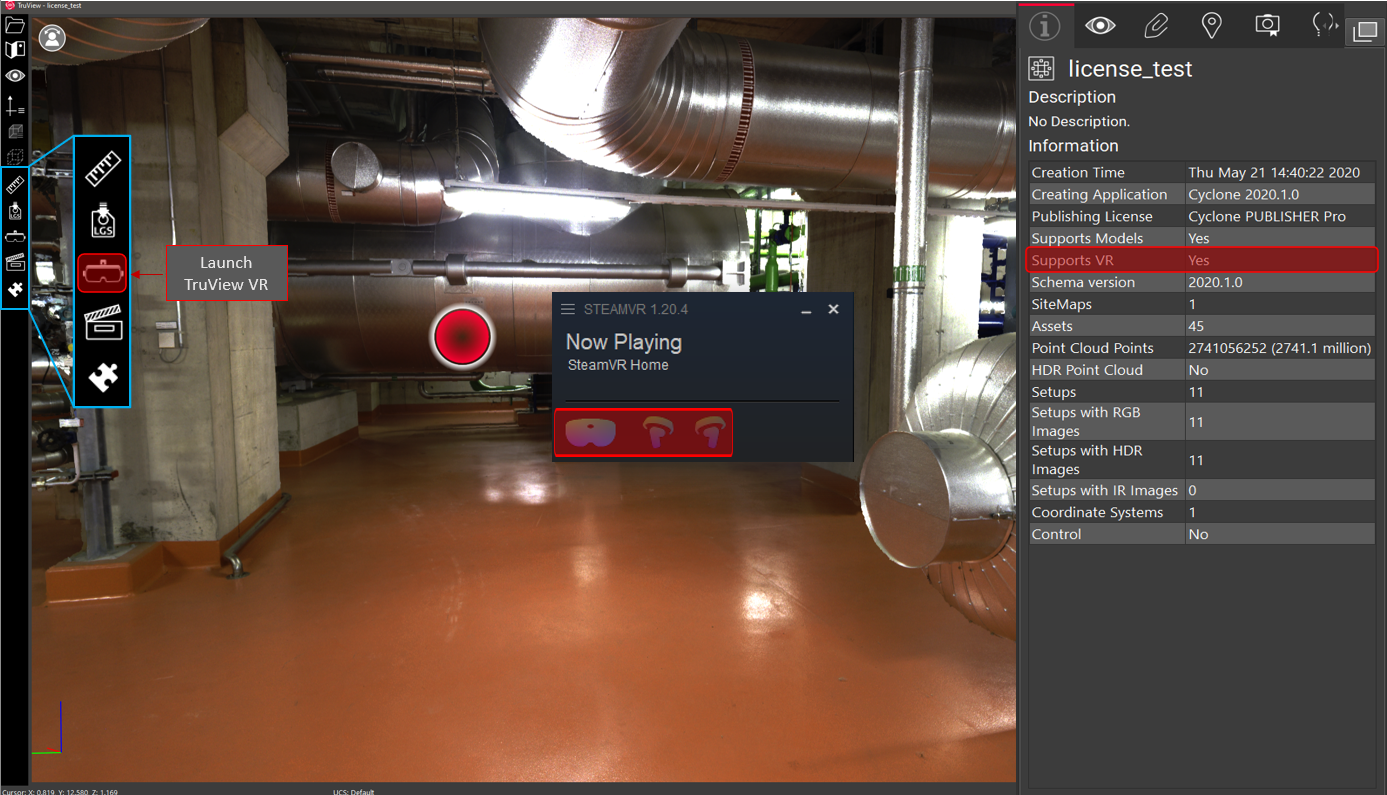Click the detach panel windows button
1387x795 pixels.
click(x=1364, y=32)
